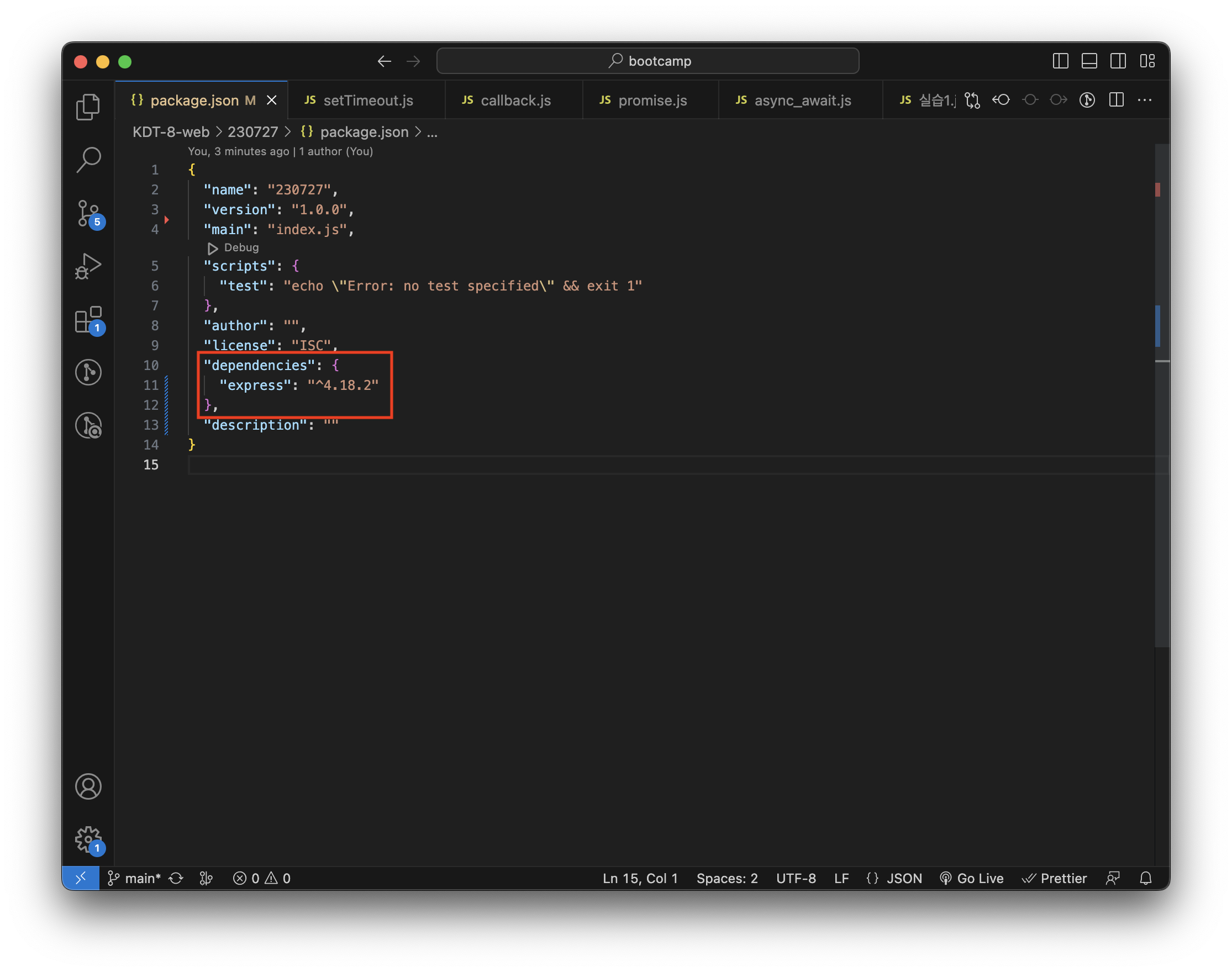The image size is (1232, 972).
Task: Open the Search view in activity bar
Action: [x=88, y=160]
